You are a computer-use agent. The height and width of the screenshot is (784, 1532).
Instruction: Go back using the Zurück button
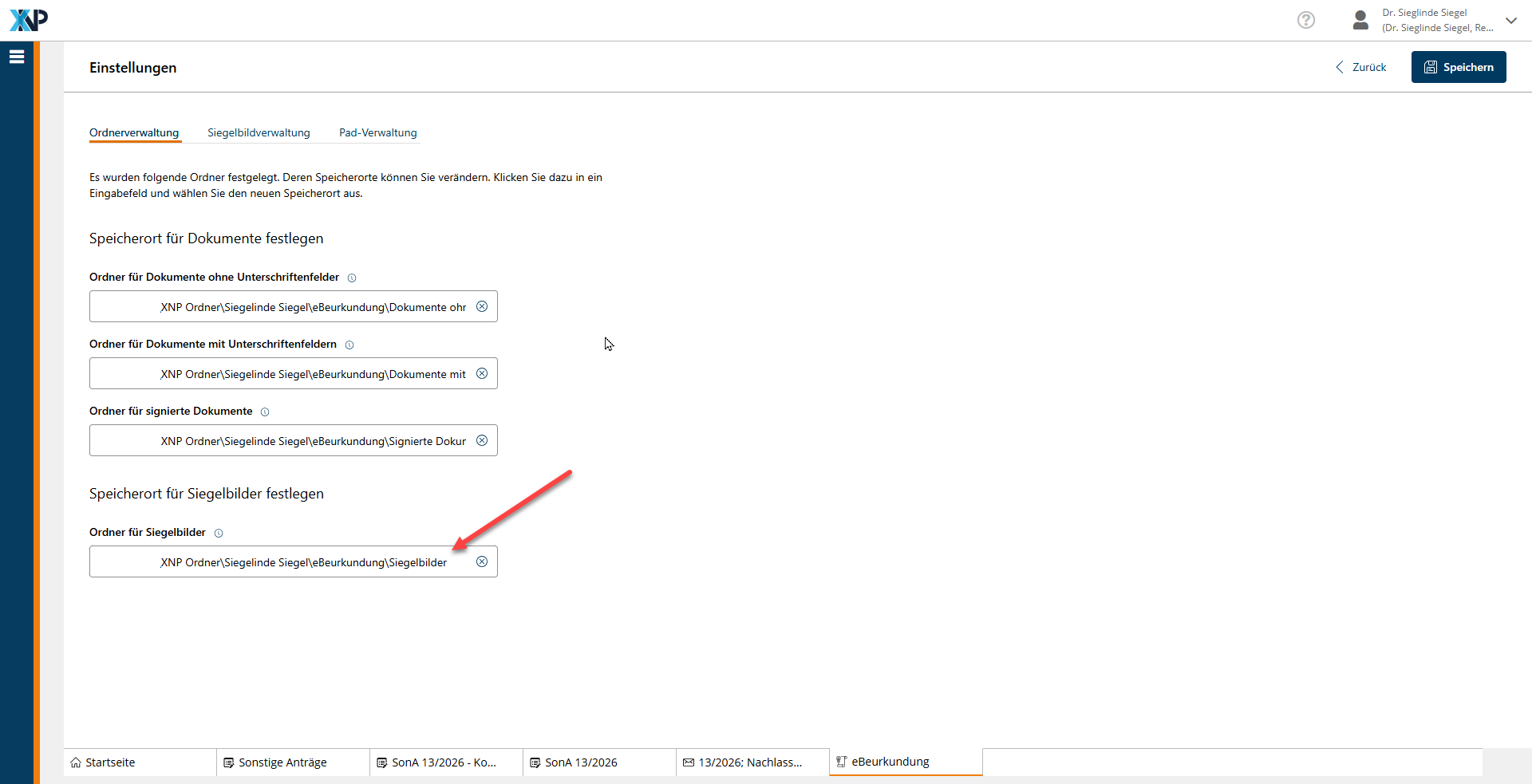click(x=1361, y=67)
